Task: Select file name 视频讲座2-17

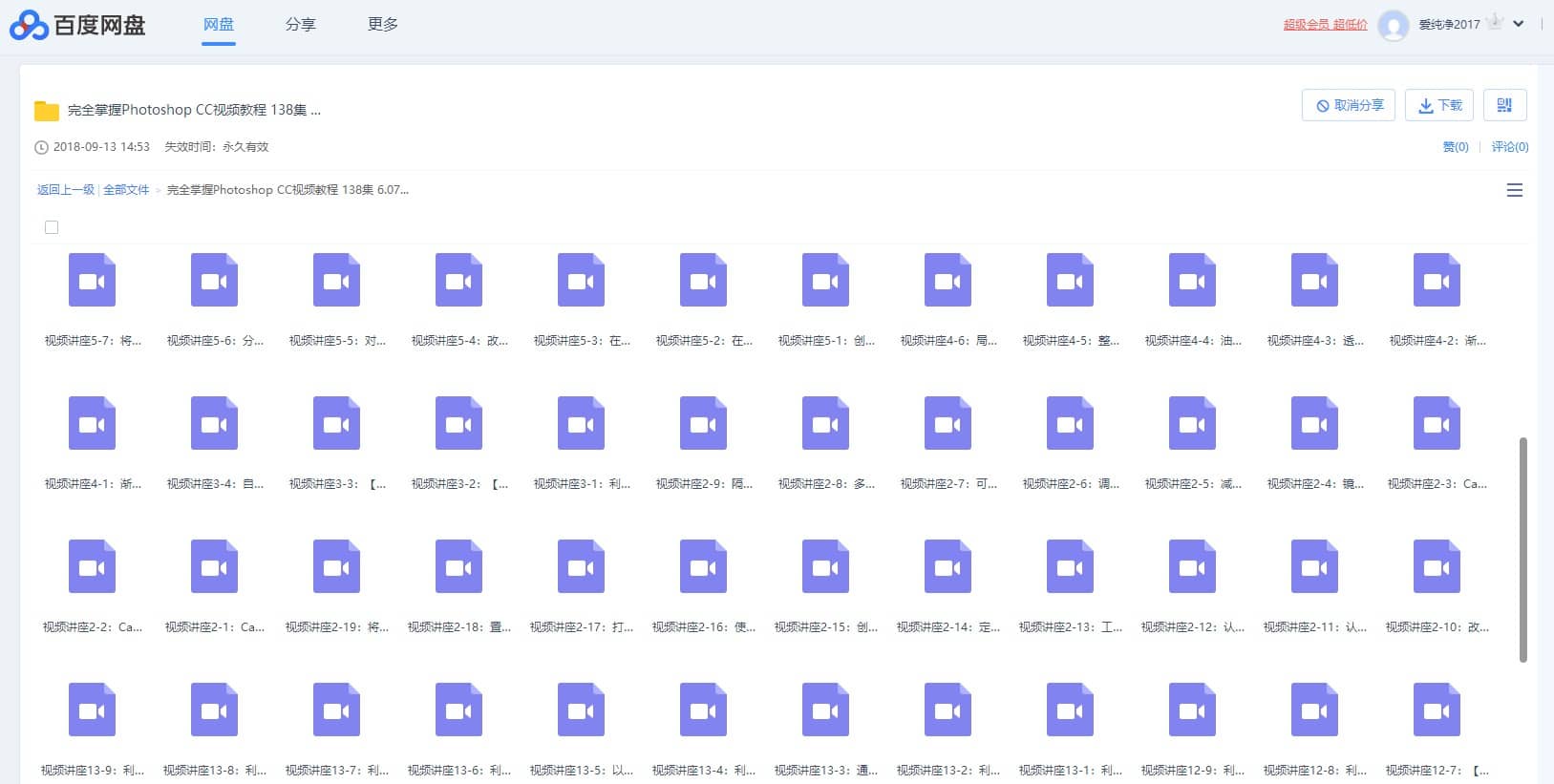Action: 582,627
